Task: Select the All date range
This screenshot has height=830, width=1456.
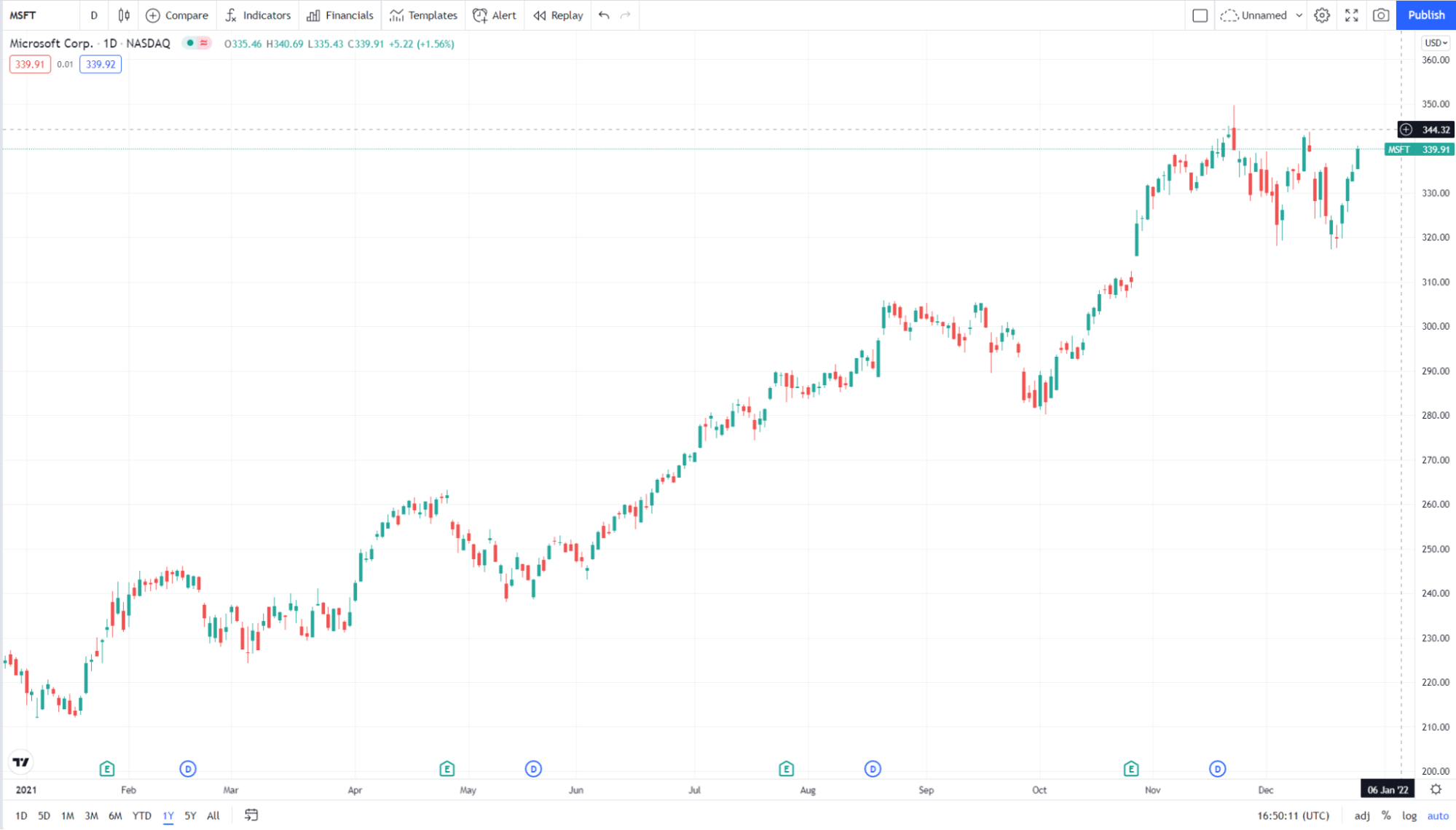Action: (x=213, y=816)
